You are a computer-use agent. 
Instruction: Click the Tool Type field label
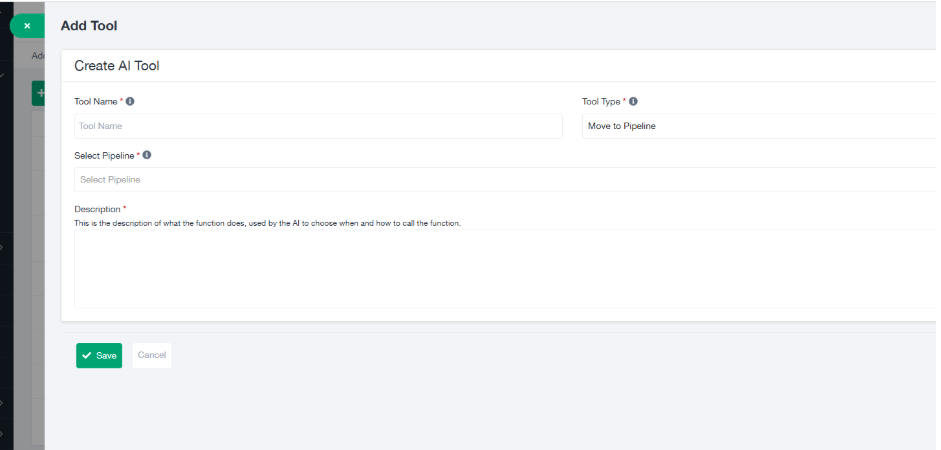coord(601,102)
